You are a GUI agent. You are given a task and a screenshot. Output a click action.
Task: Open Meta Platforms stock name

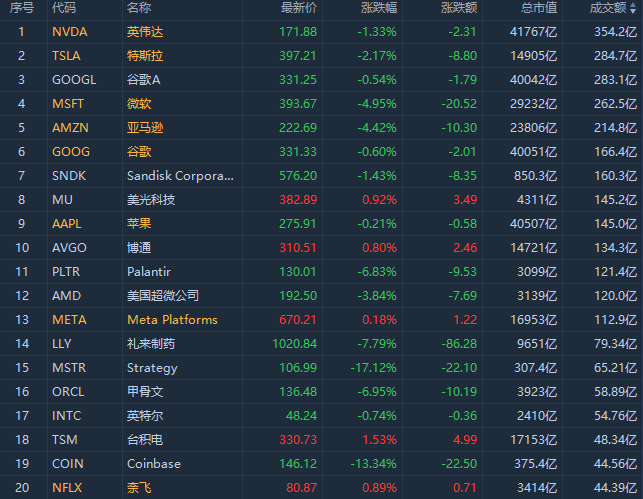[x=172, y=320]
